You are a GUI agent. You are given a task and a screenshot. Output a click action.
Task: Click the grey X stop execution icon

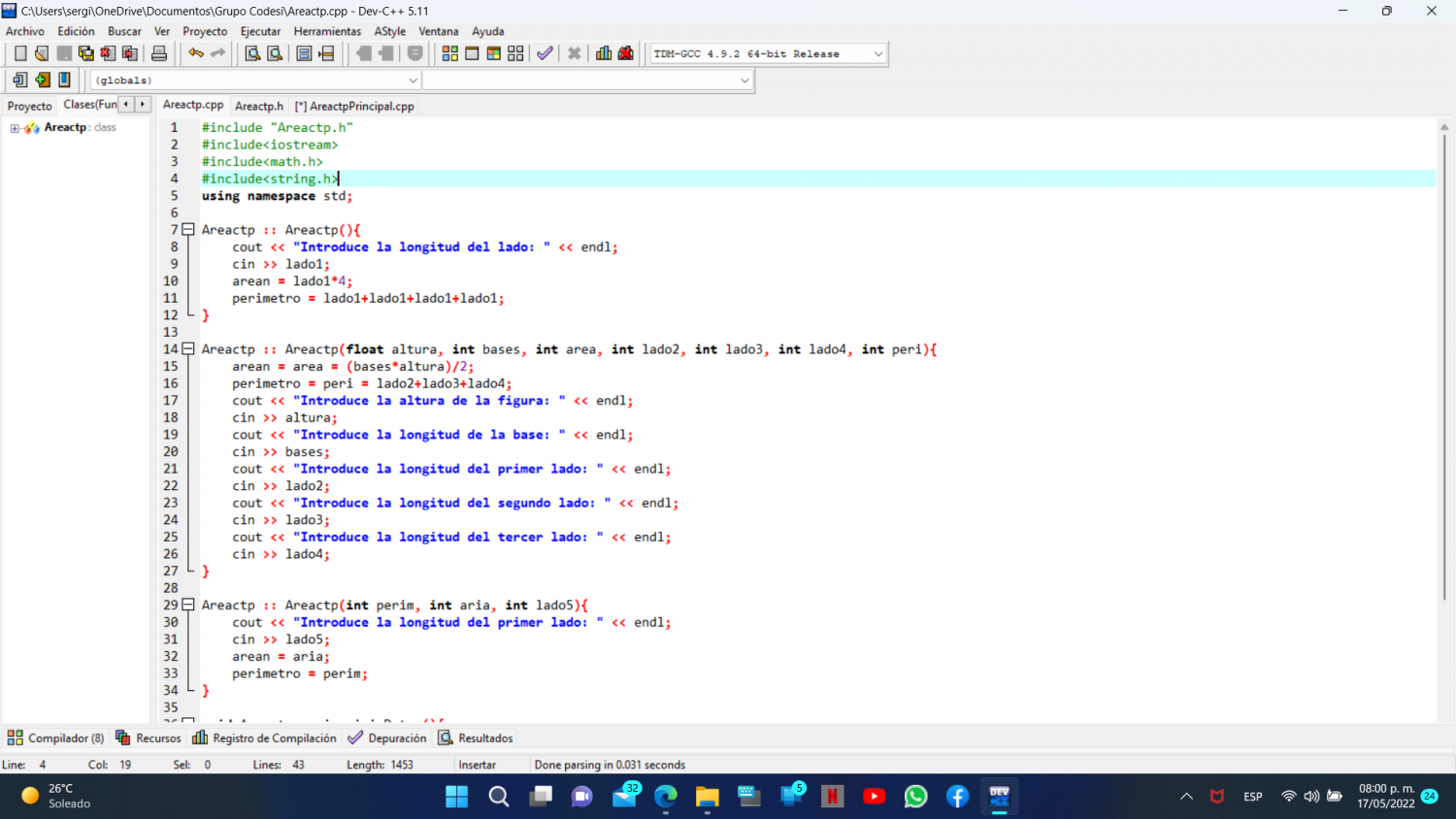tap(575, 53)
